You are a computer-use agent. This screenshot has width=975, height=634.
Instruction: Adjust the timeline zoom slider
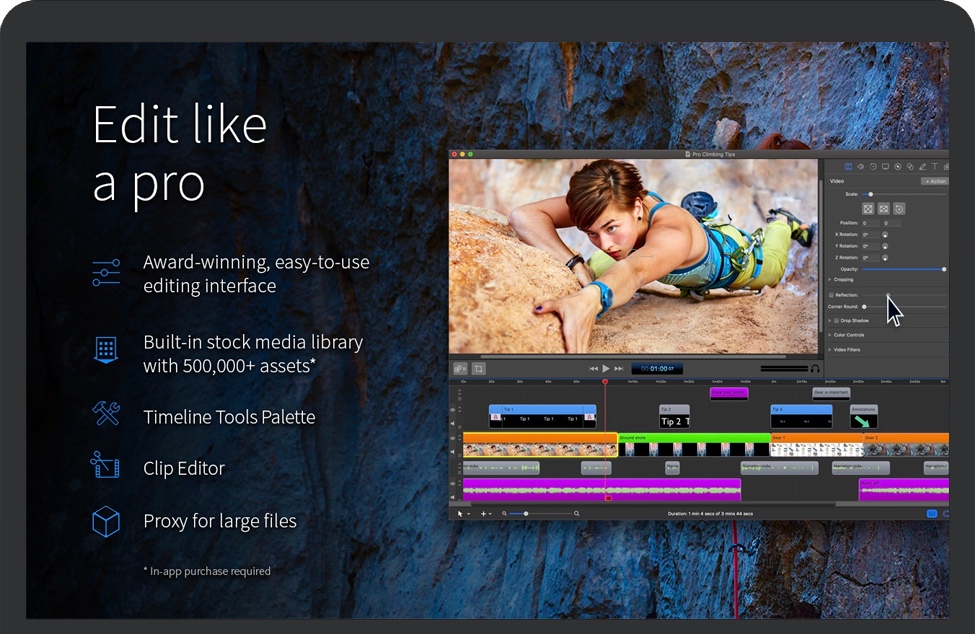540,514
